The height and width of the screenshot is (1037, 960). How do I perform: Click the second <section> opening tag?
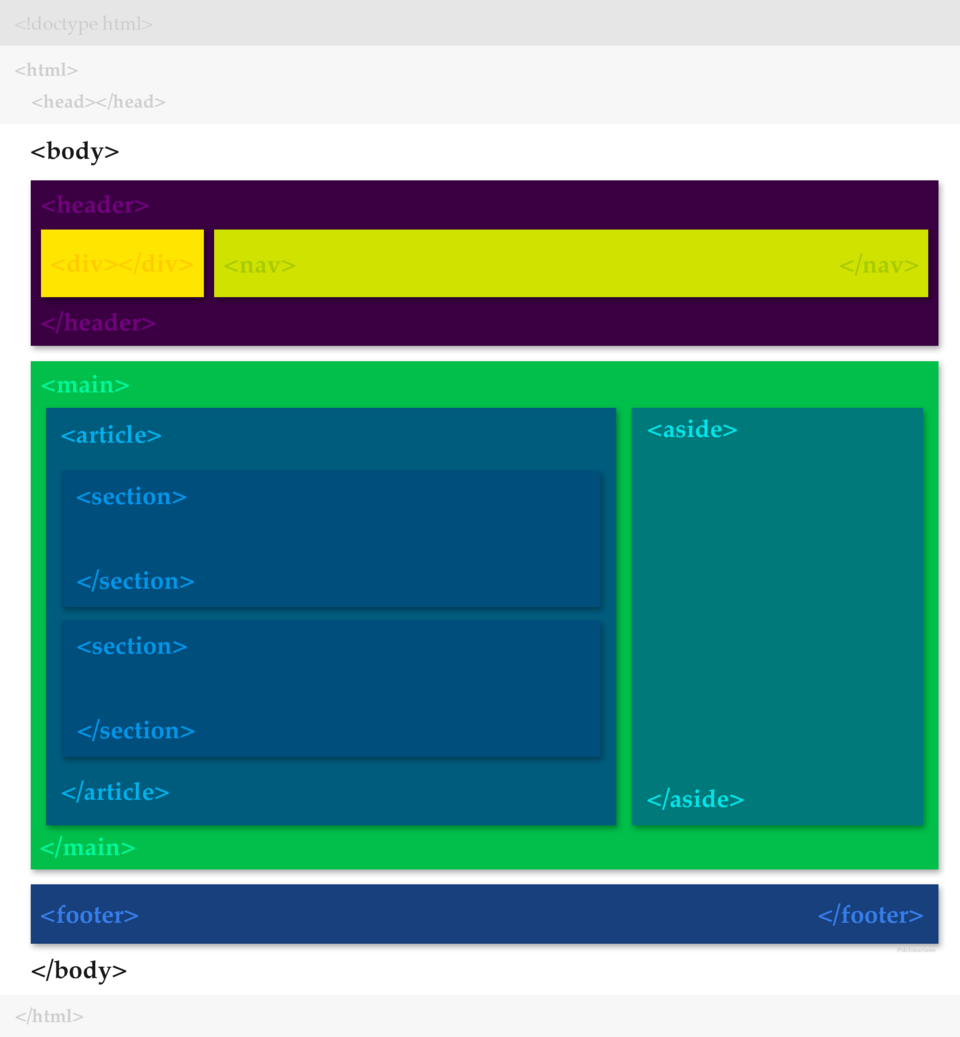tap(132, 645)
